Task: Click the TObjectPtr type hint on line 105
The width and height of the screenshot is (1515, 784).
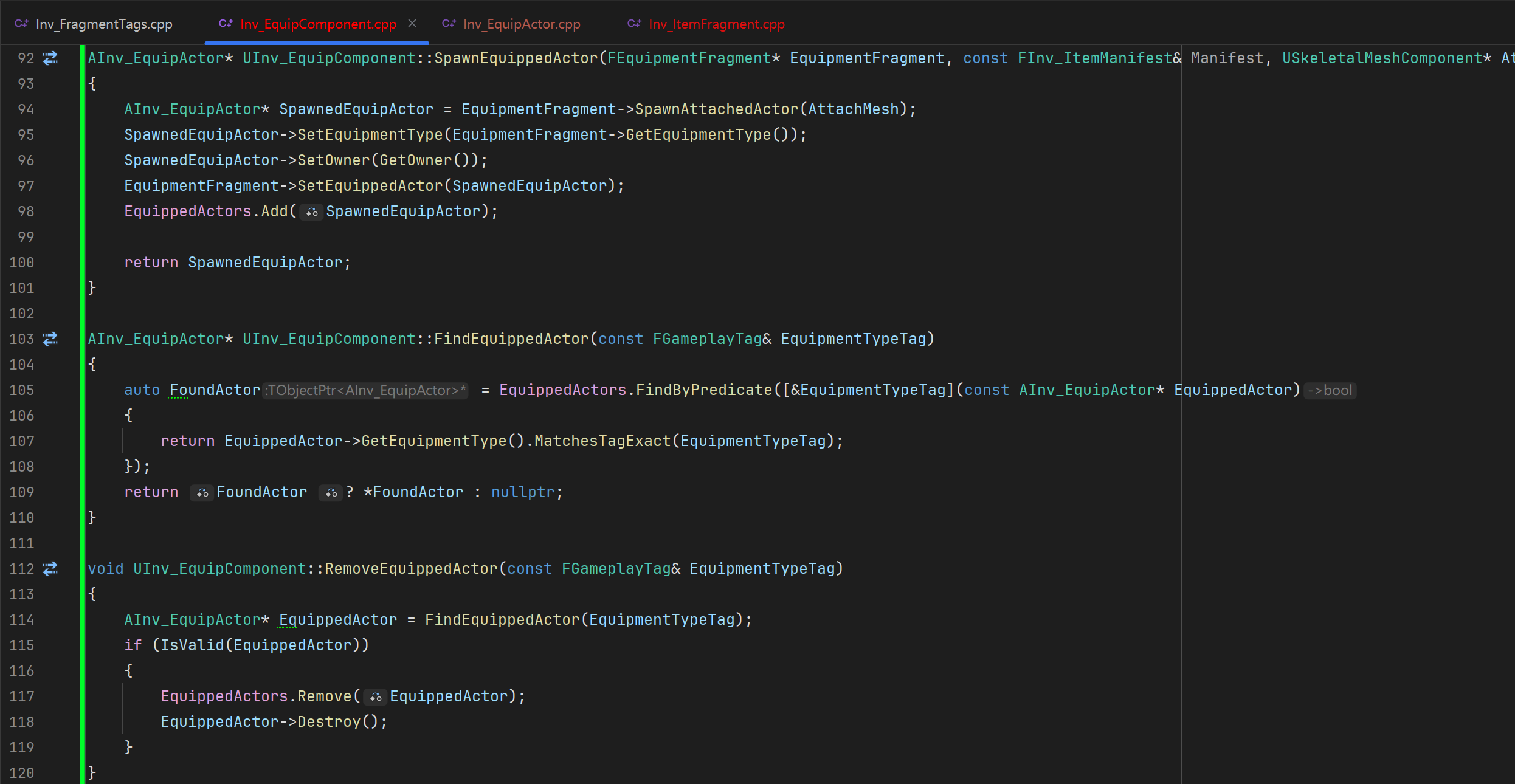Action: [x=366, y=391]
